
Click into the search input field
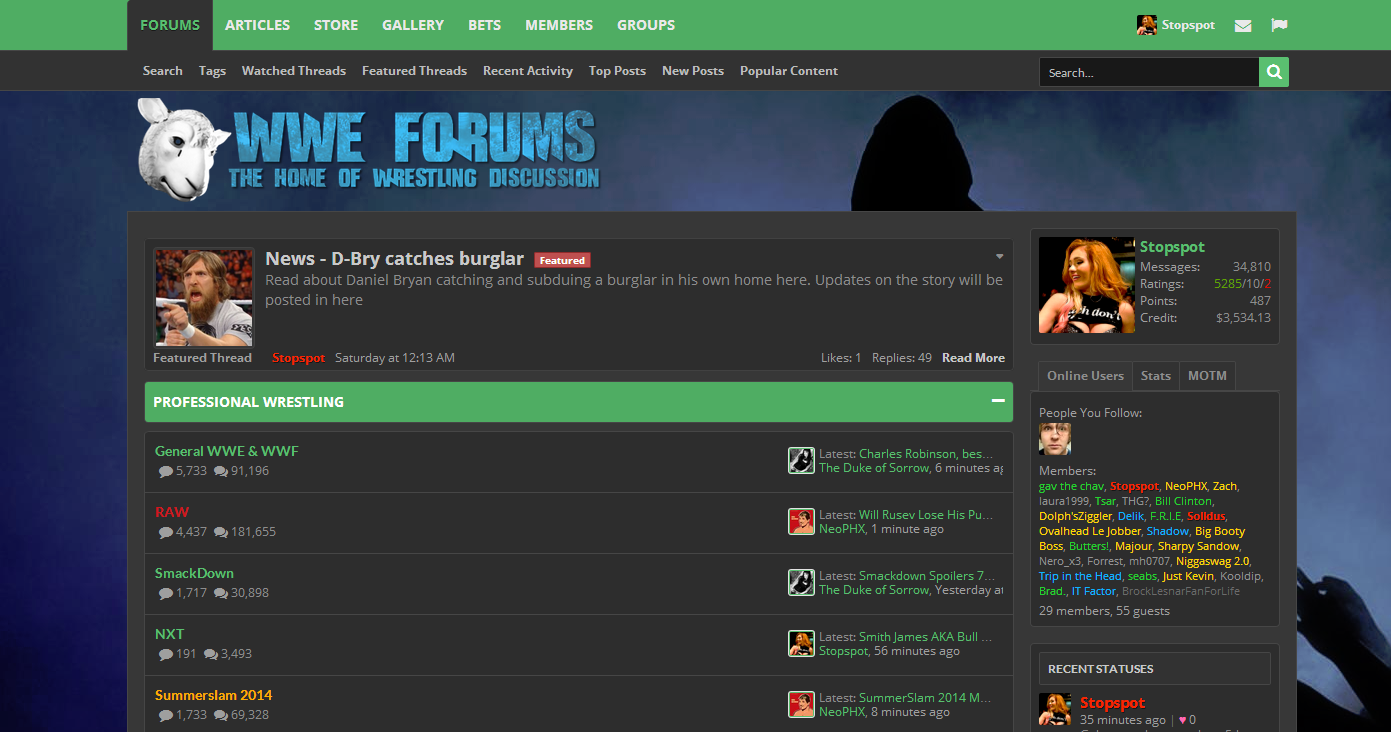1149,72
